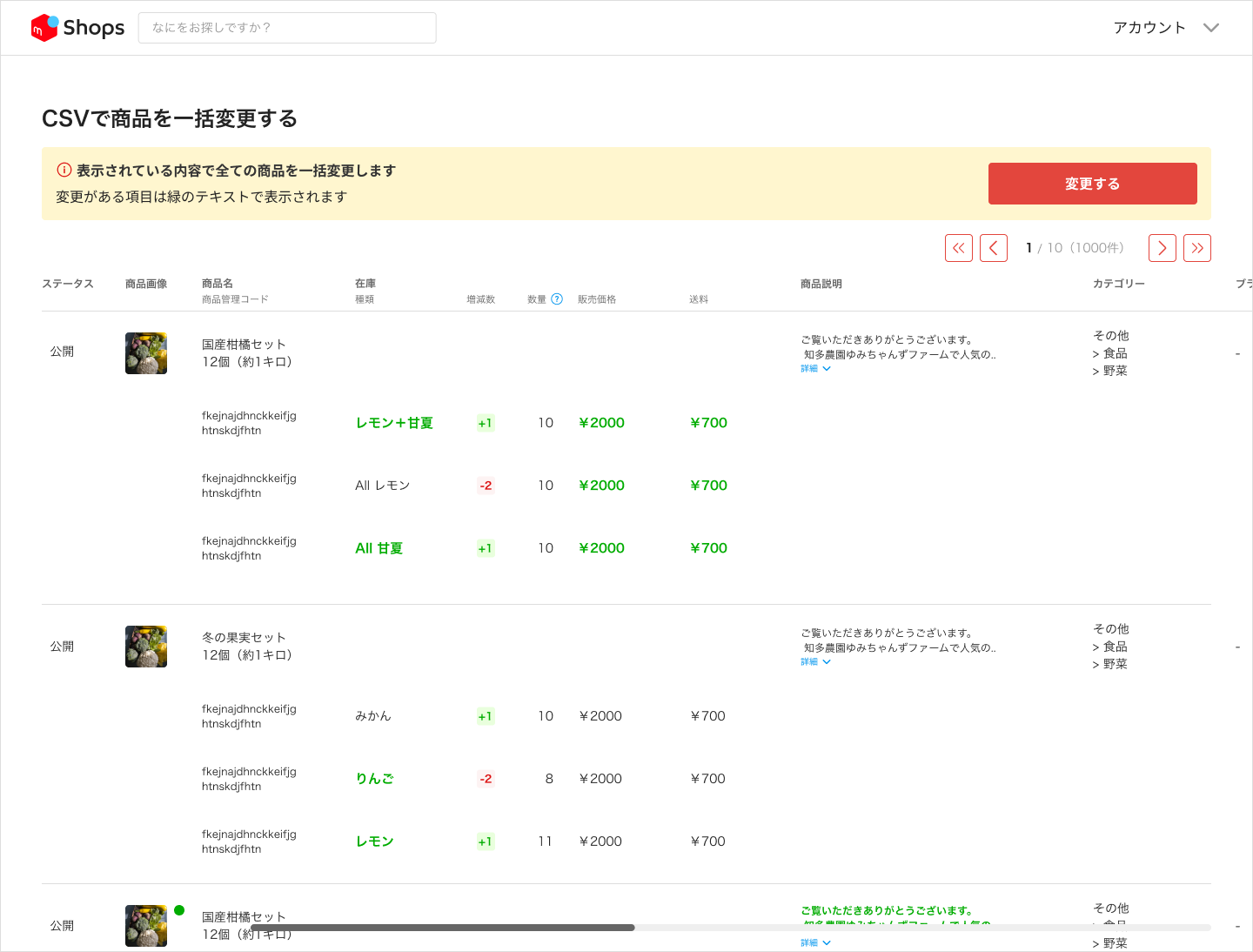
Task: Click the info icon in yellow banner
Action: click(x=64, y=171)
